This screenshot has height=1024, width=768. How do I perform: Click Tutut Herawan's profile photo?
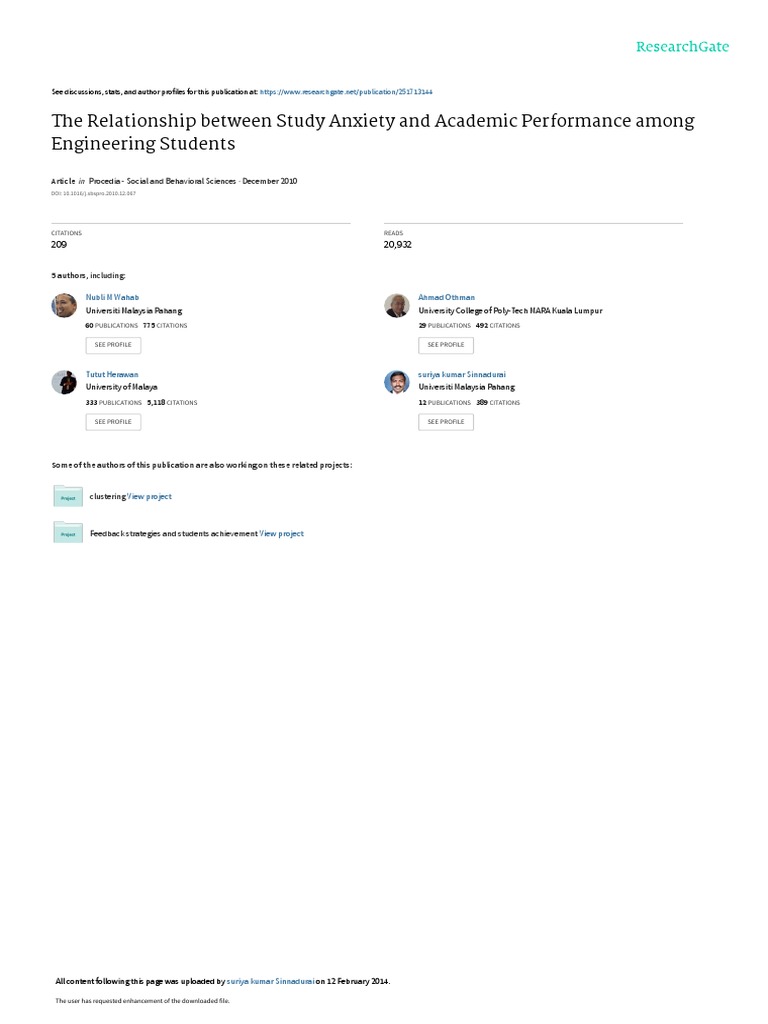[x=64, y=382]
